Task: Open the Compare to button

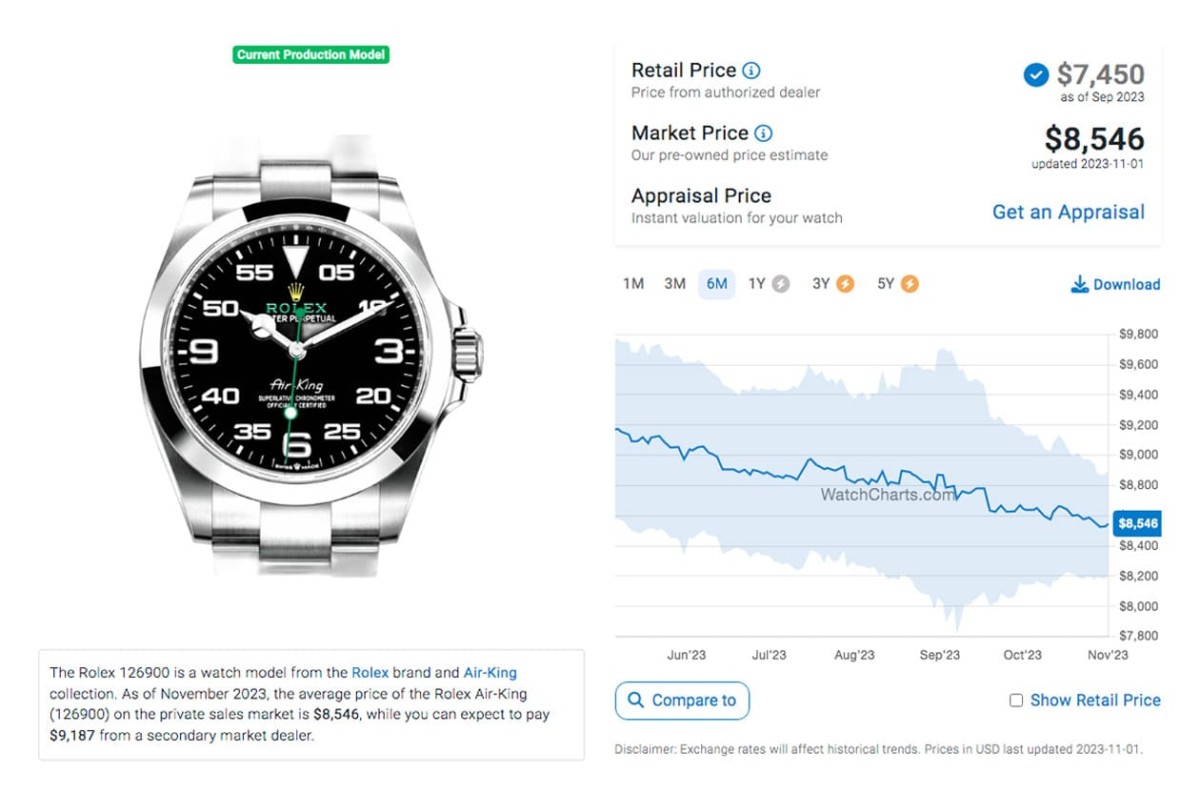Action: (682, 700)
